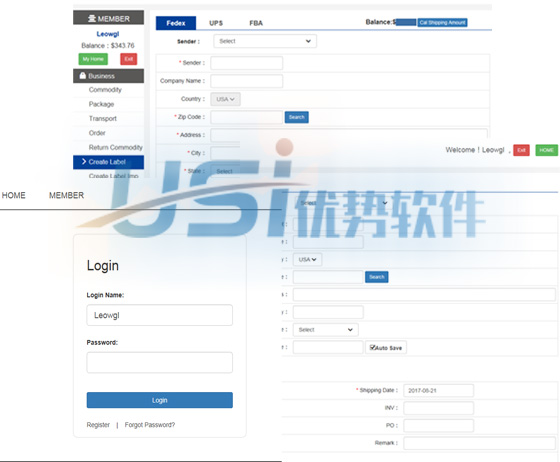The width and height of the screenshot is (560, 462).
Task: Open the Sender Select dropdown at top
Action: click(265, 41)
